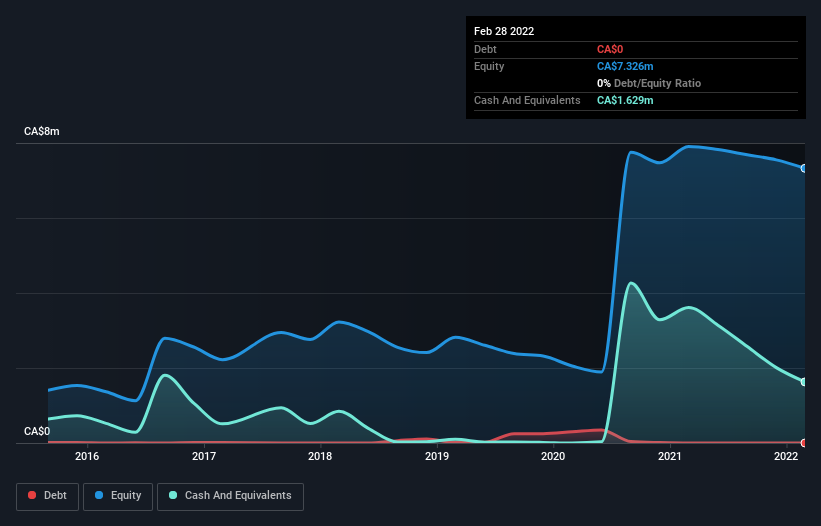Click the 0% Debt/Equity Ratio text
The height and width of the screenshot is (526, 821).
[649, 83]
